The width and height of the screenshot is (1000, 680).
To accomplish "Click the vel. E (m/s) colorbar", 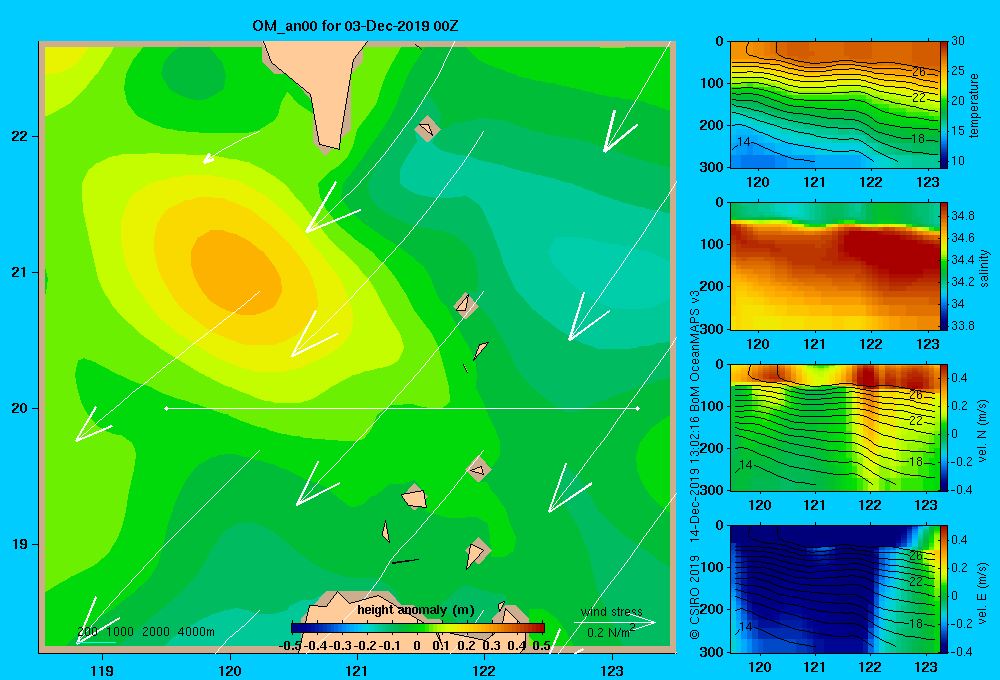I will click(x=944, y=589).
